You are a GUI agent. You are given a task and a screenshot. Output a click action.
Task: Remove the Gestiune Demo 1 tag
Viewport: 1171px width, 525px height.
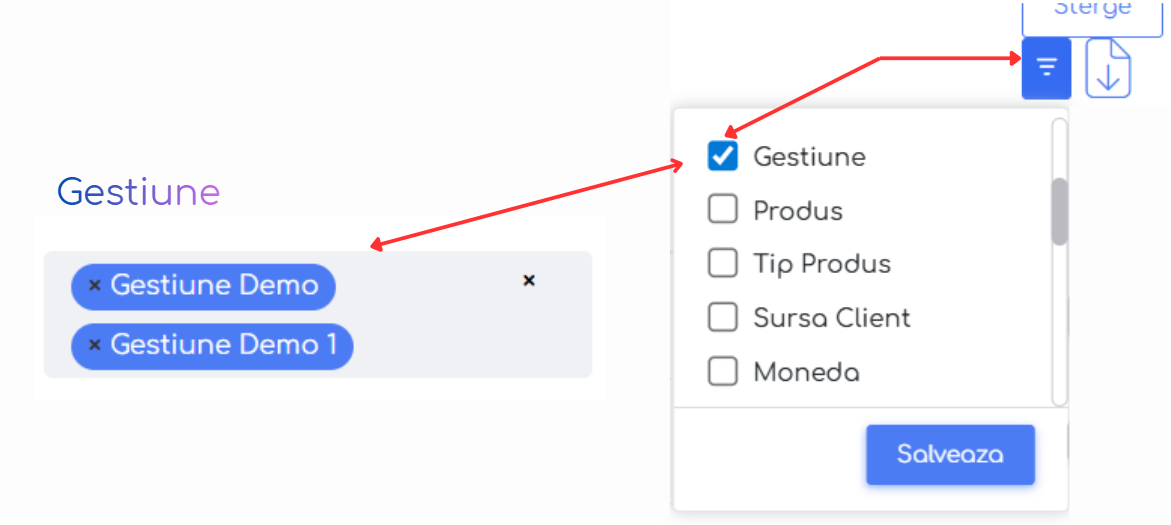tap(95, 345)
